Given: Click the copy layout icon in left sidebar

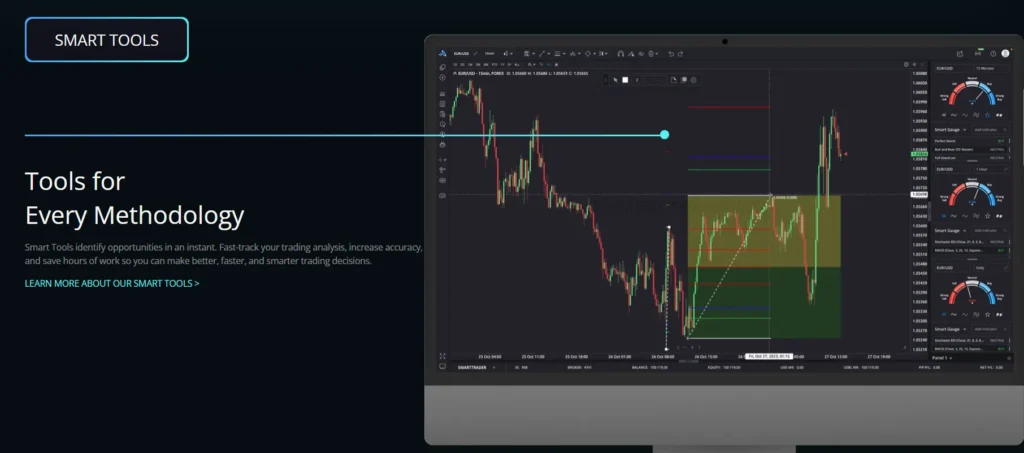Looking at the screenshot, I should point(443,67).
